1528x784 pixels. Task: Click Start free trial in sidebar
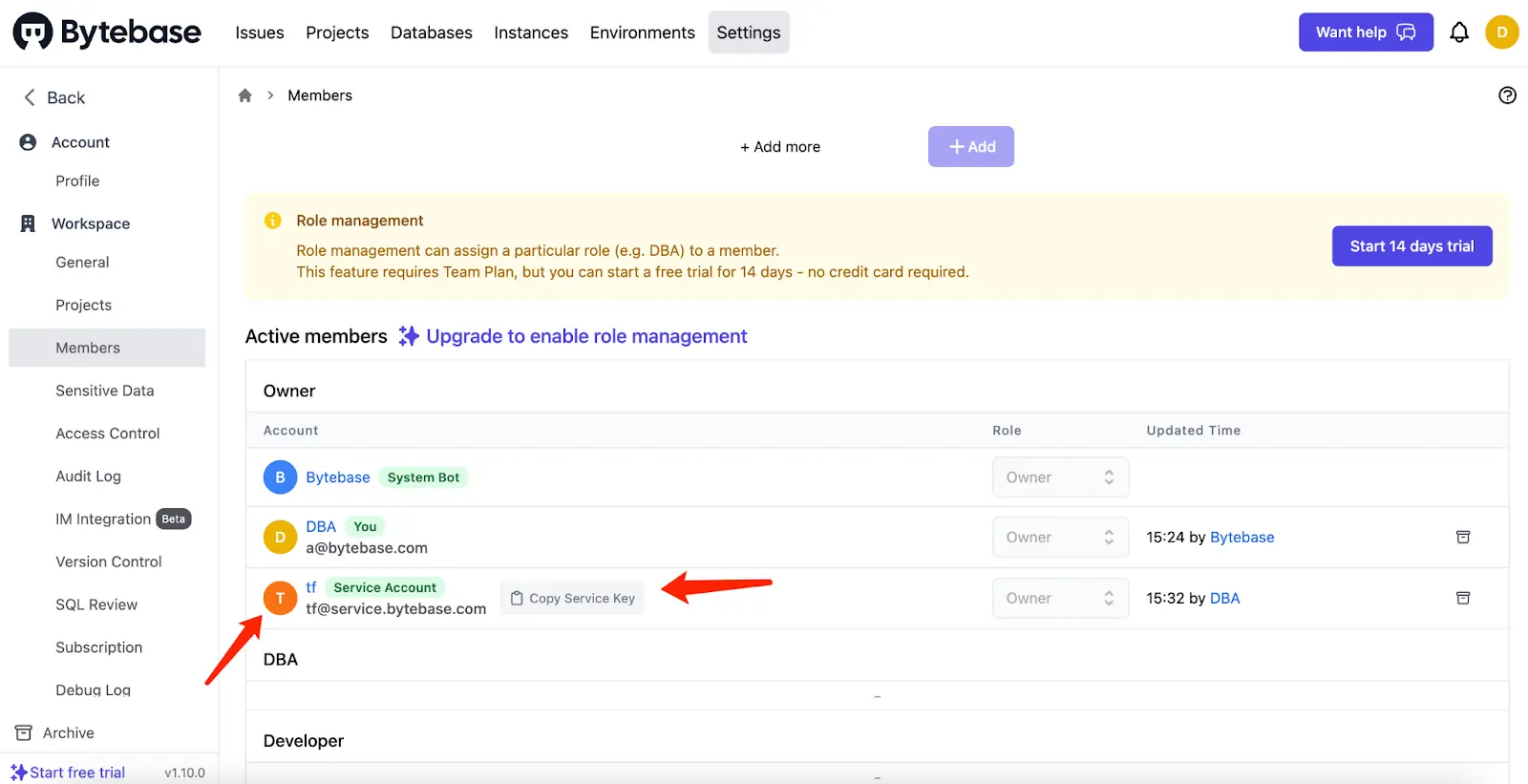tap(77, 773)
